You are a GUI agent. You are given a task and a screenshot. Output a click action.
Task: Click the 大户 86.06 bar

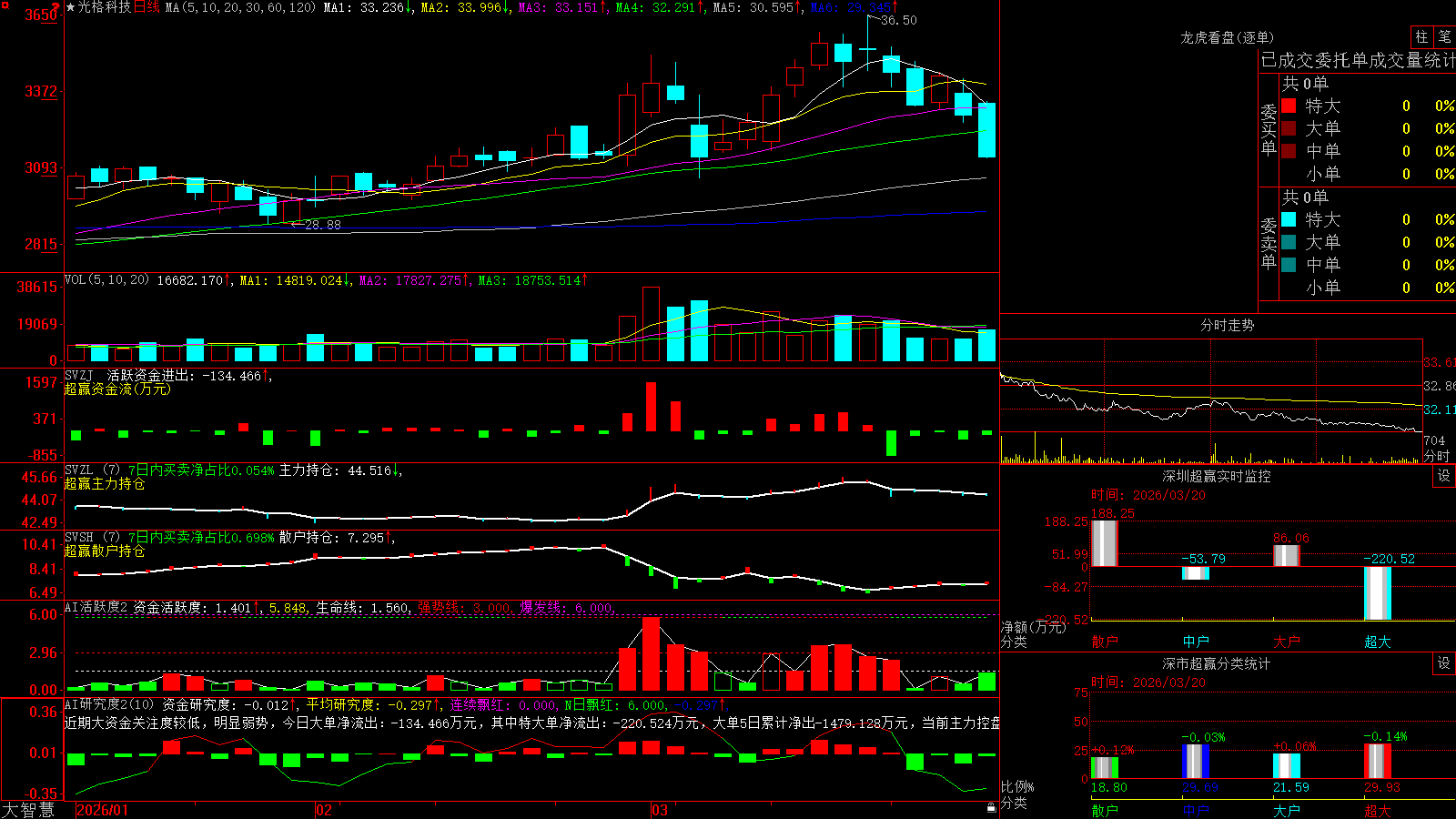(x=1287, y=555)
